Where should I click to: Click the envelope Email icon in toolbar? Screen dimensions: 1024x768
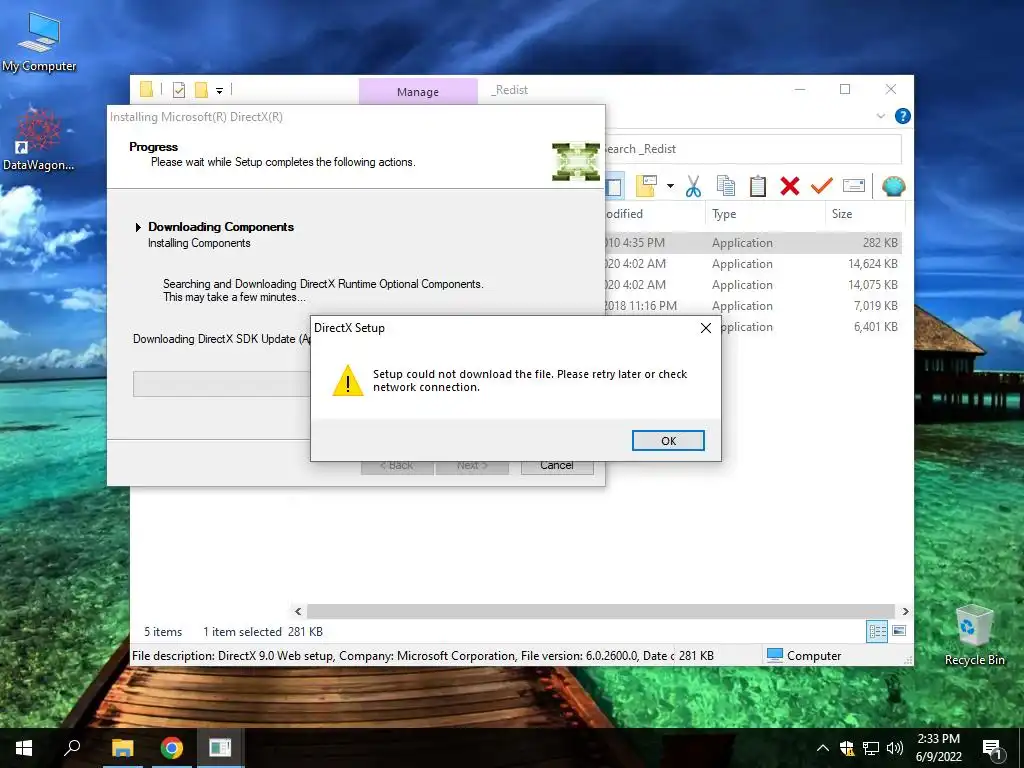854,186
